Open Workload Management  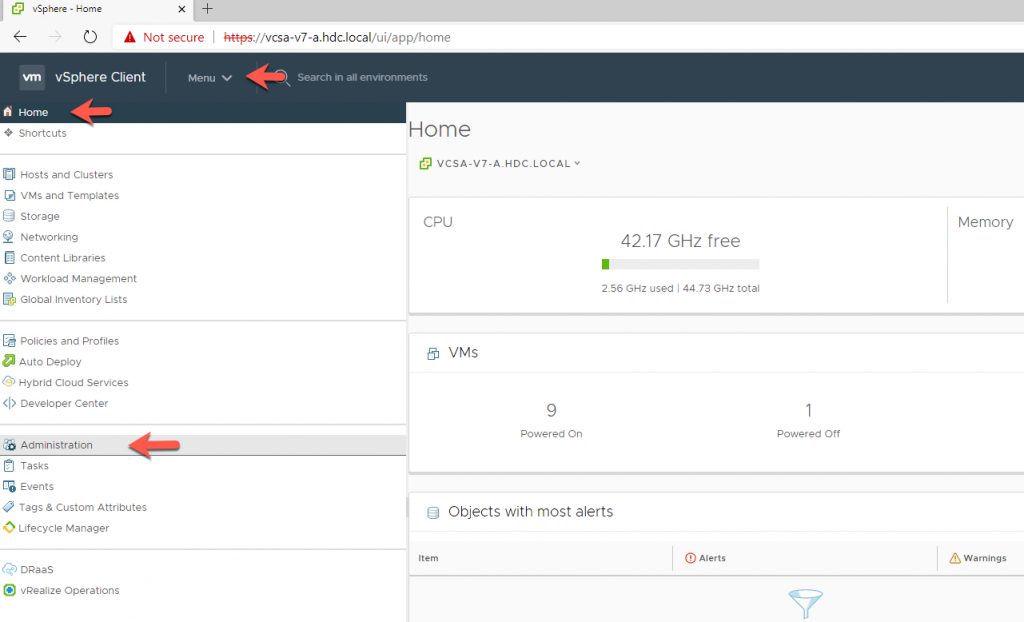tap(78, 278)
